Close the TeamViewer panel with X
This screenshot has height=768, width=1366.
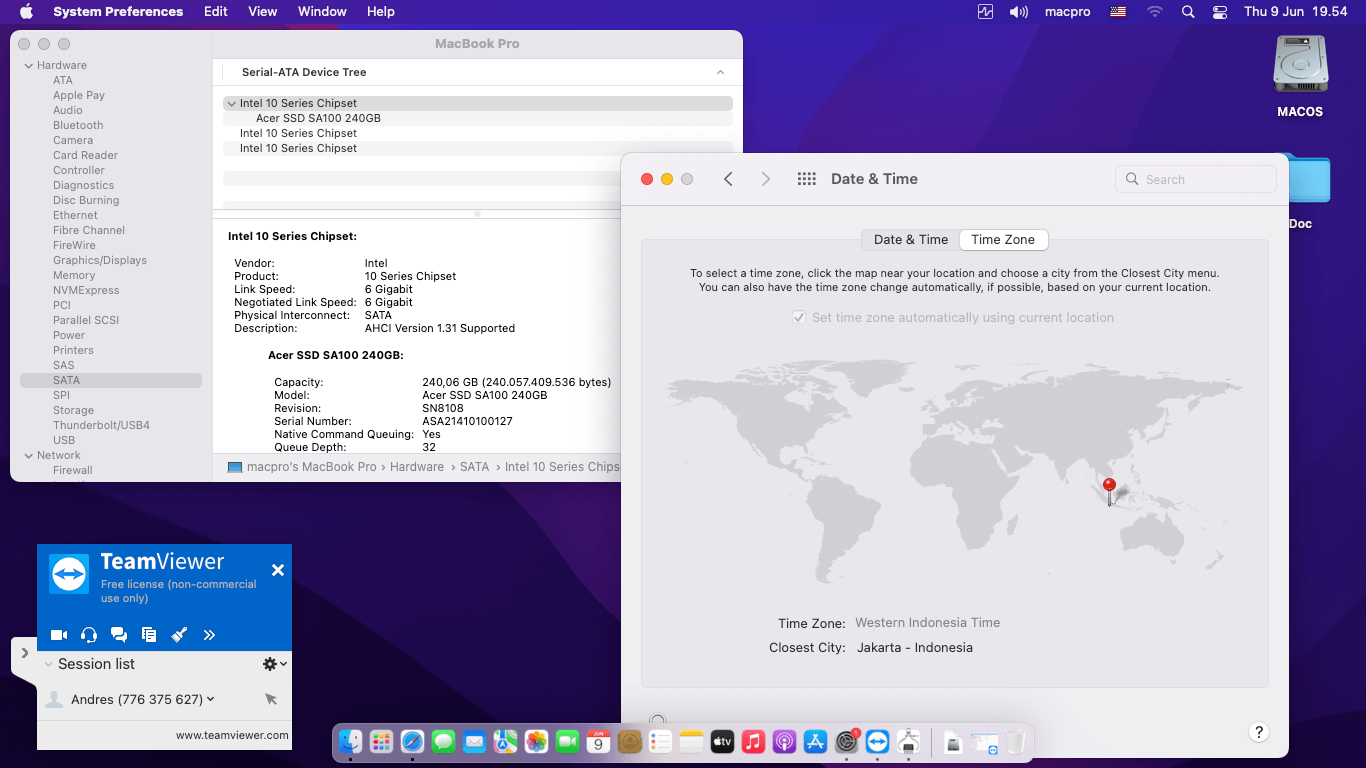tap(278, 570)
